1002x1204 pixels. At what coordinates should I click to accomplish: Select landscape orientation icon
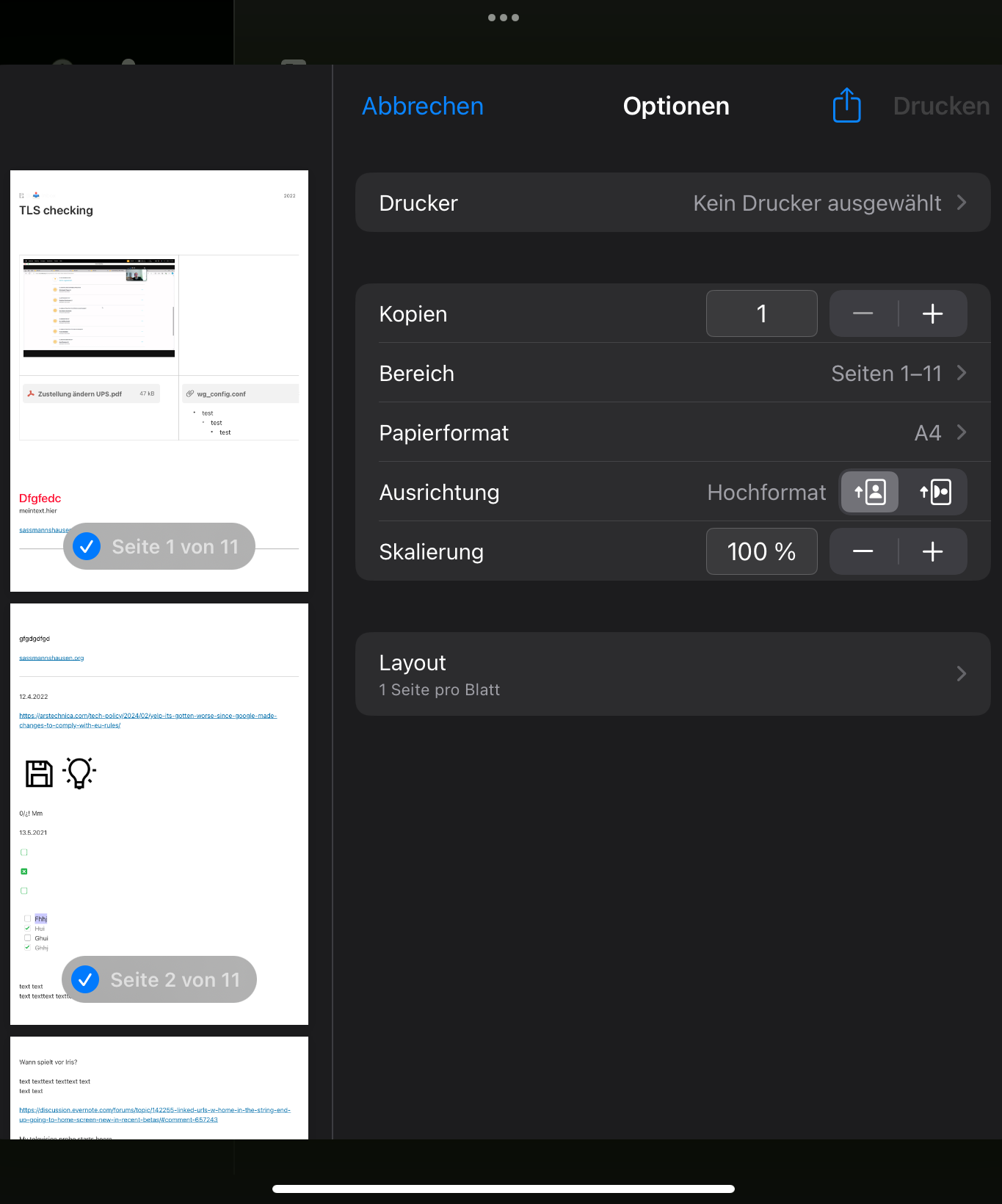pyautogui.click(x=935, y=492)
